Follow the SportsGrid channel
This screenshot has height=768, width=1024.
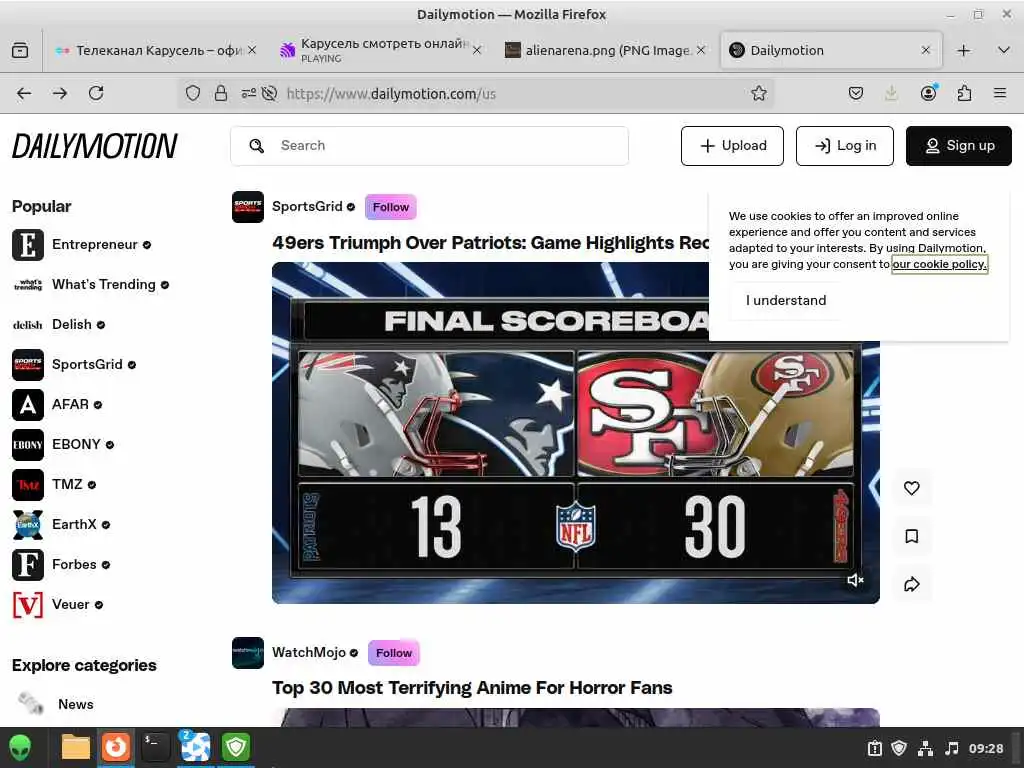[x=391, y=207]
